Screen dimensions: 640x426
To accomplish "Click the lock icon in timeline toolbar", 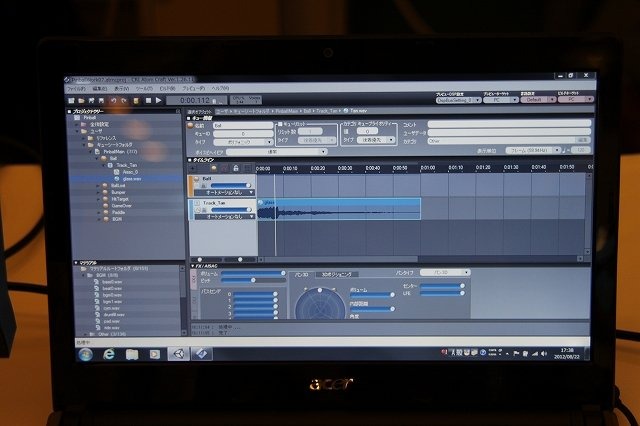I will [236, 168].
